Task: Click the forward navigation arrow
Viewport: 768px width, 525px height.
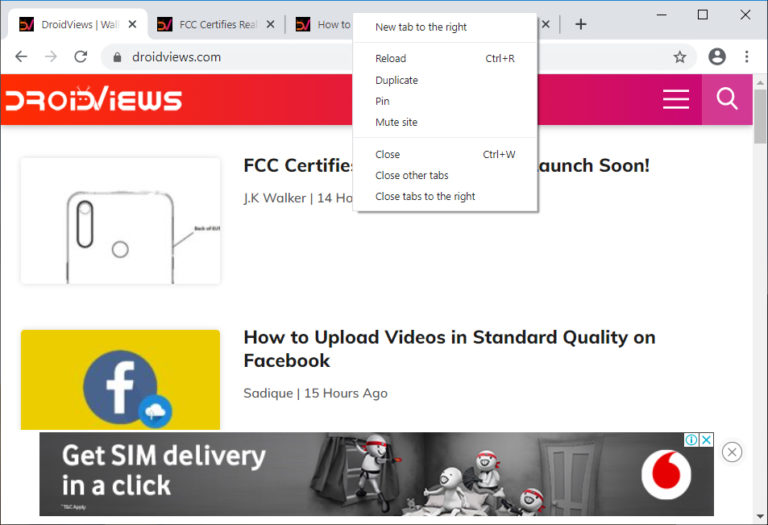Action: [x=51, y=57]
